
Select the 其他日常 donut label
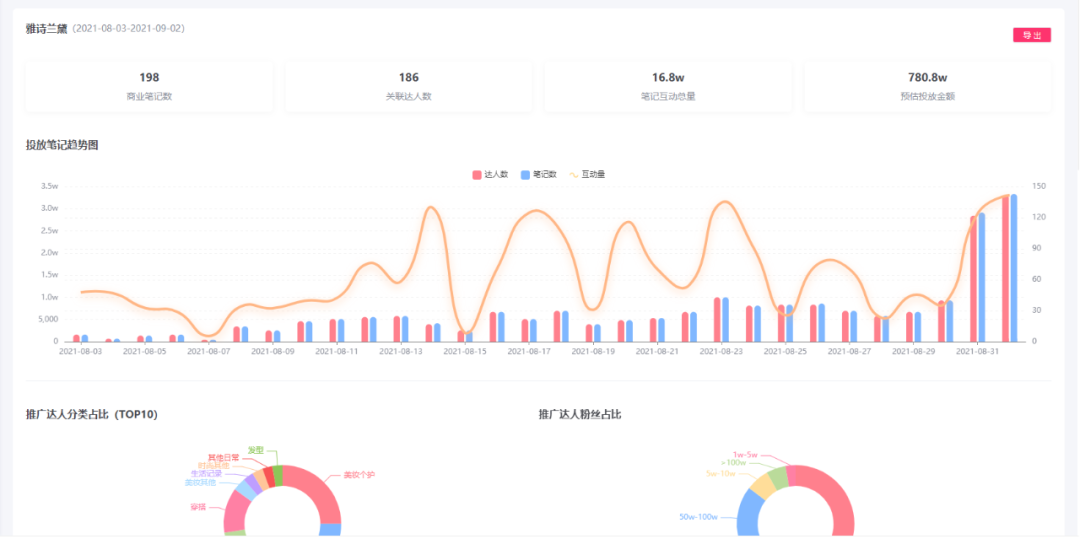pos(224,458)
